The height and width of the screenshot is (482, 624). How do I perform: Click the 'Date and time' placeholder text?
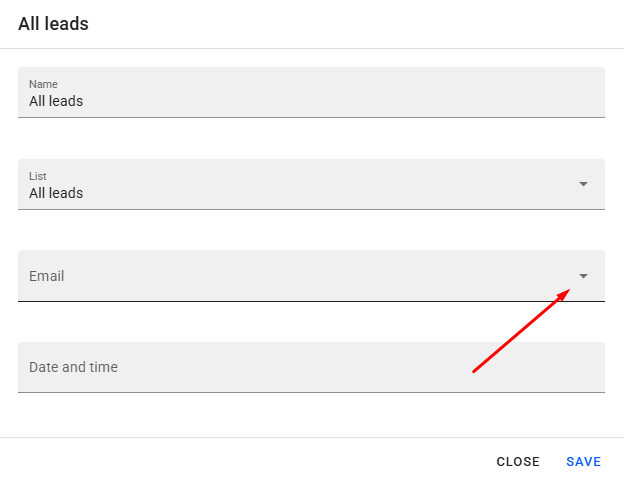point(73,367)
